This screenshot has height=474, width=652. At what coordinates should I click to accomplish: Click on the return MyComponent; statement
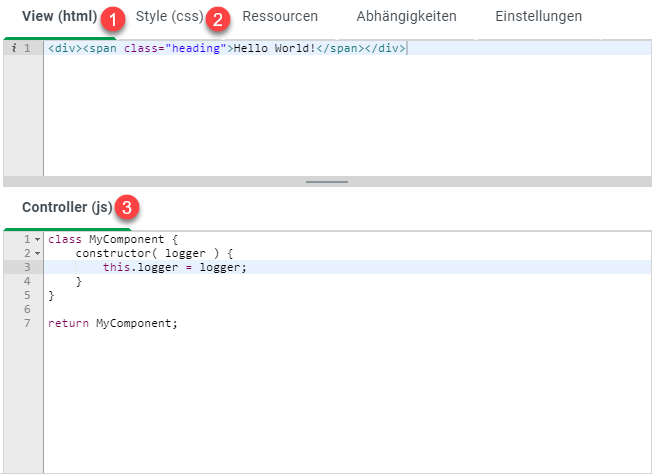tap(111, 324)
